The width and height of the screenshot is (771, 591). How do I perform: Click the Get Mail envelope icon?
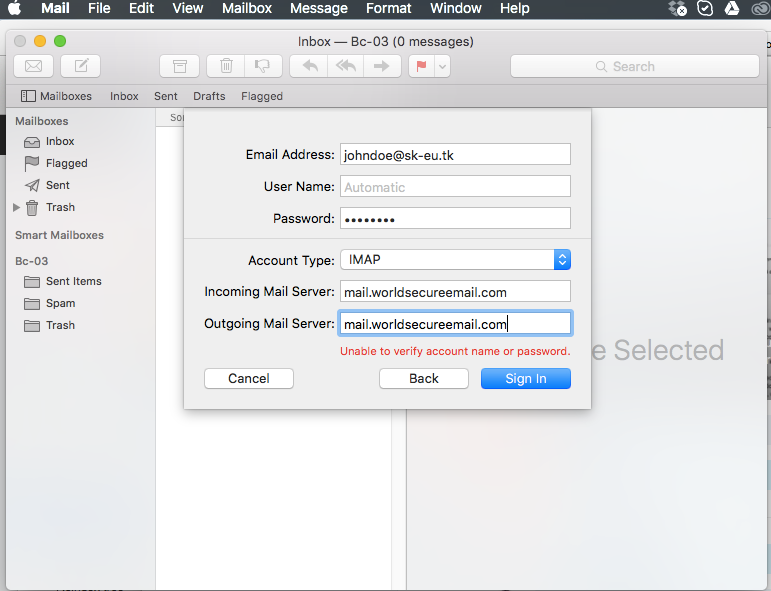tap(33, 66)
